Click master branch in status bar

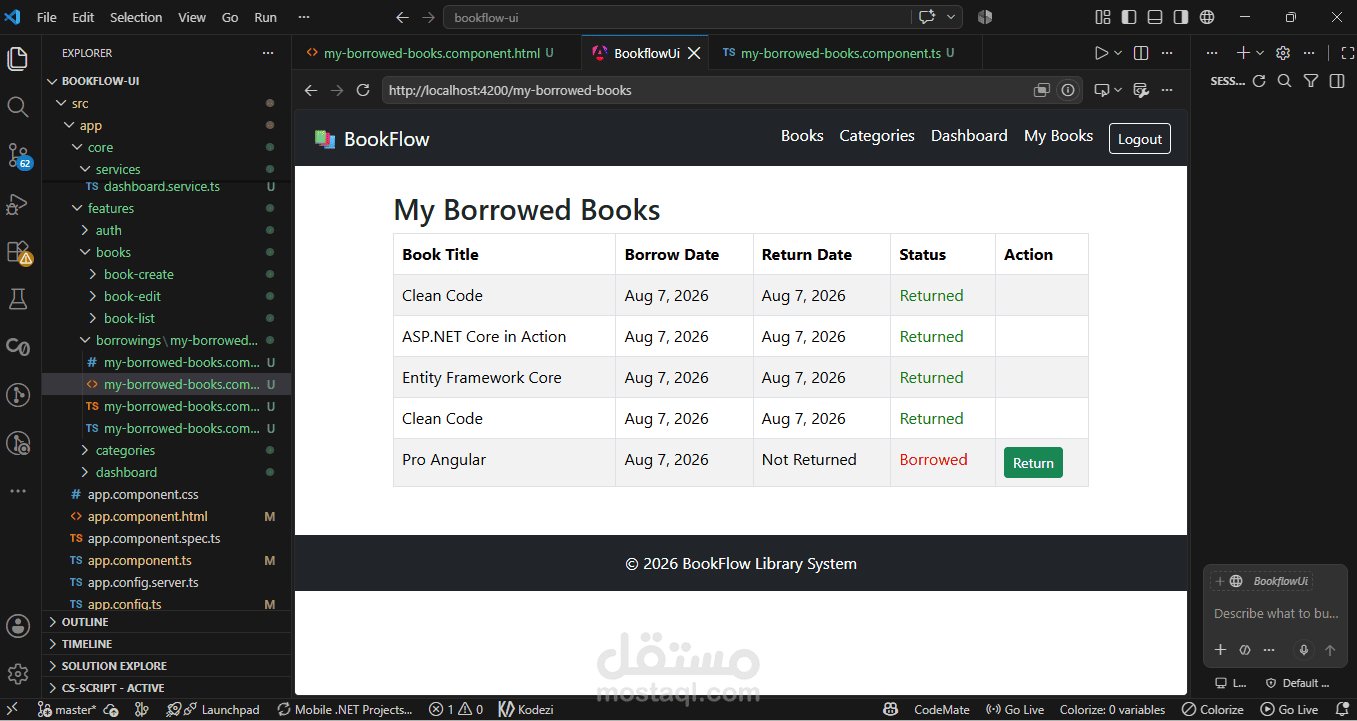[x=67, y=709]
